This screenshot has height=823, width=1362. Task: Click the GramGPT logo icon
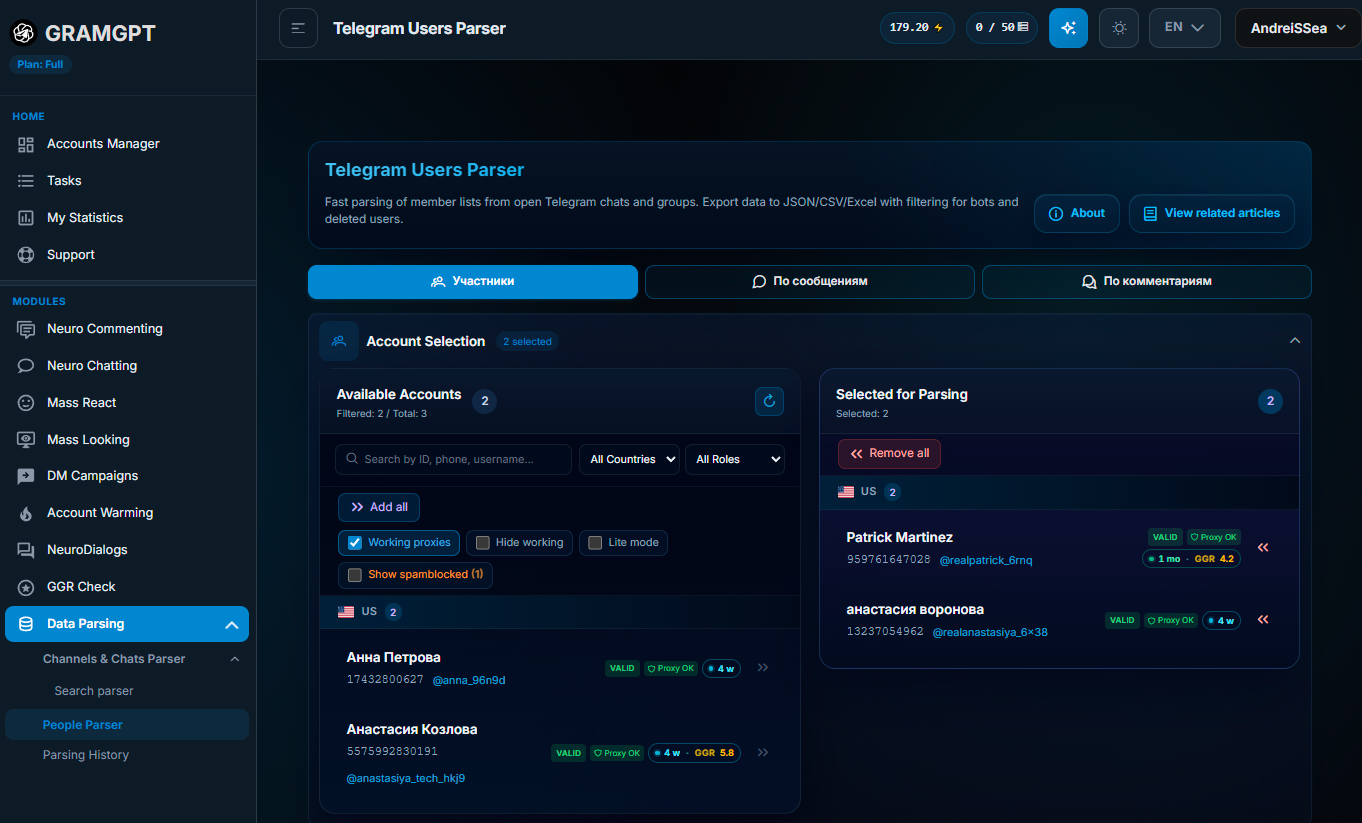point(23,33)
